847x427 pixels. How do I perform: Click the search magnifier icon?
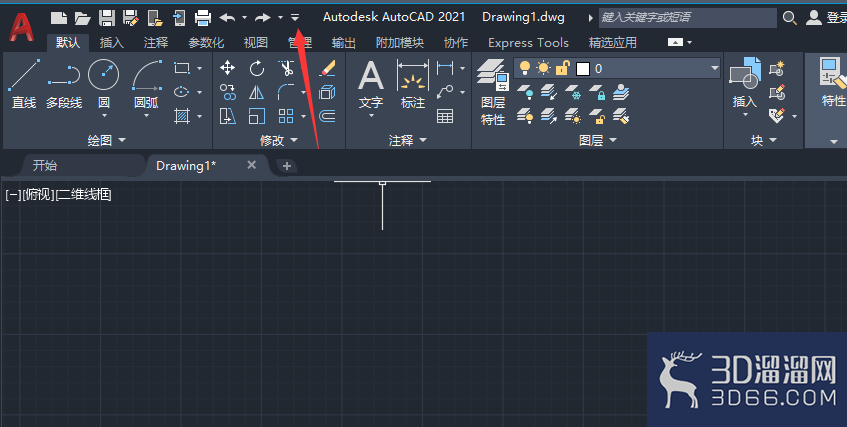(x=789, y=18)
